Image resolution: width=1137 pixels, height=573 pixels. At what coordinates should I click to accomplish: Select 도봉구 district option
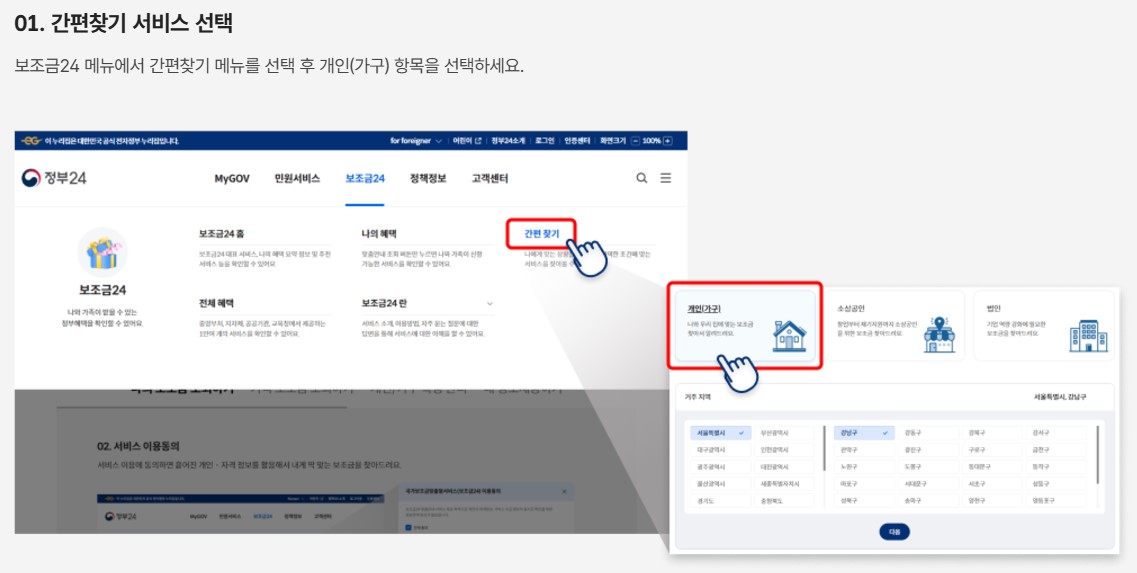[927, 466]
